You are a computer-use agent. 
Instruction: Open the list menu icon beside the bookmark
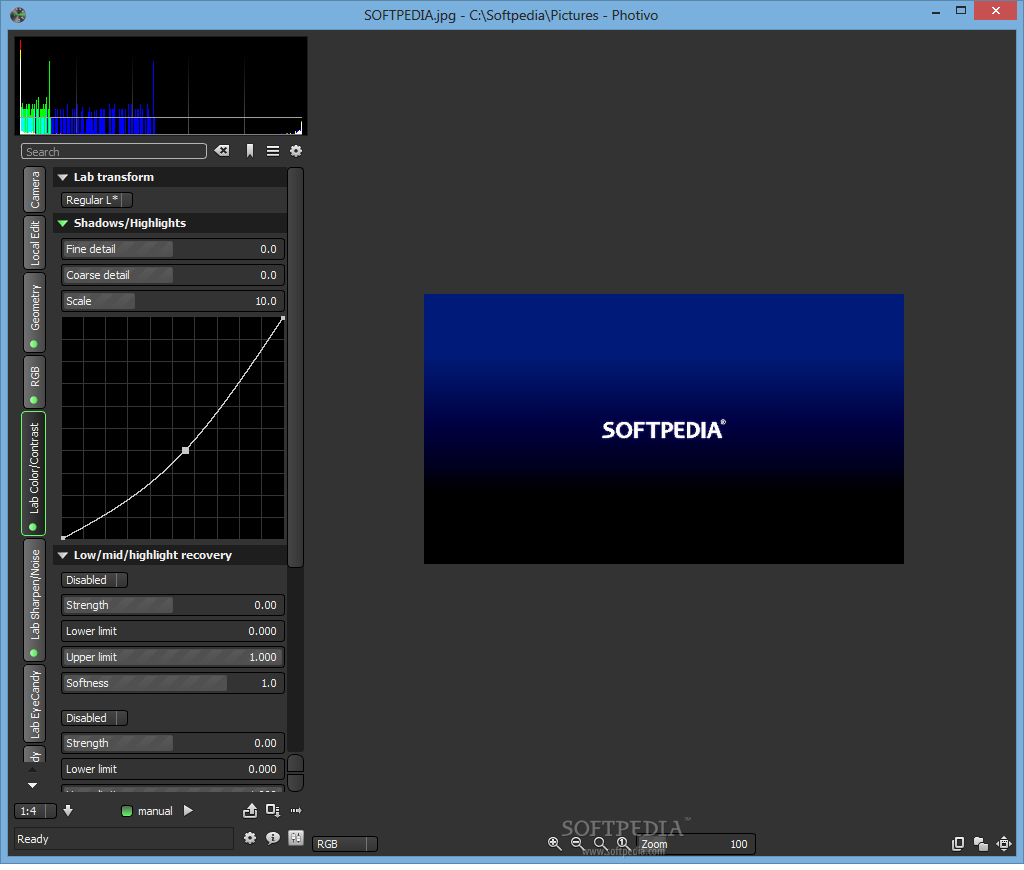coord(273,151)
